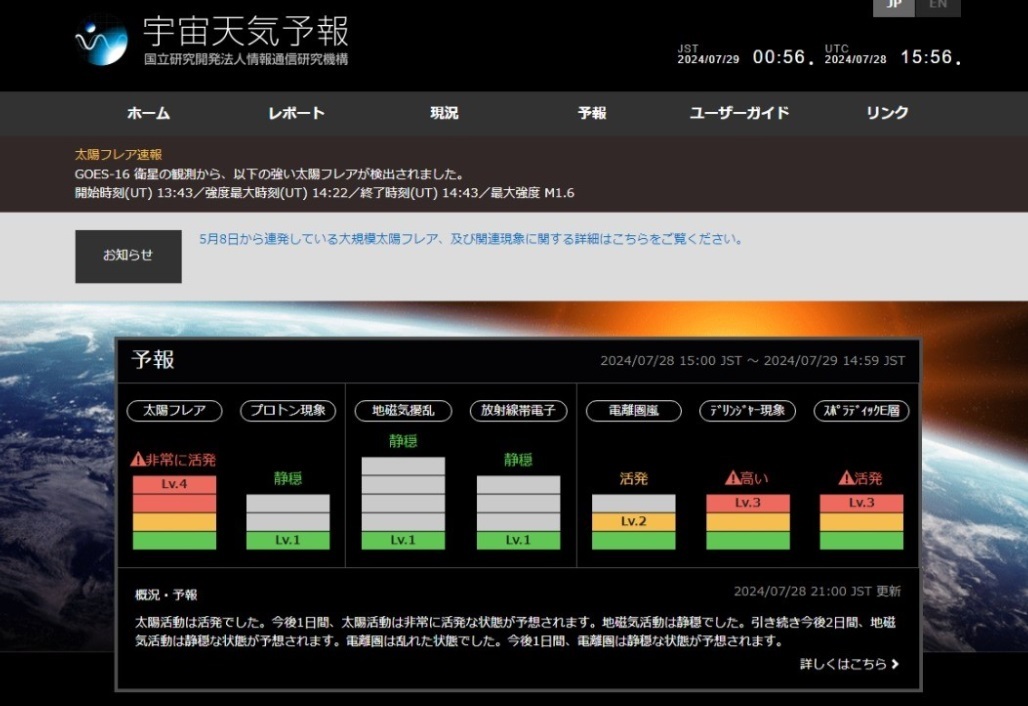Click the 宇宙天気予報 wave logo icon

tap(102, 41)
